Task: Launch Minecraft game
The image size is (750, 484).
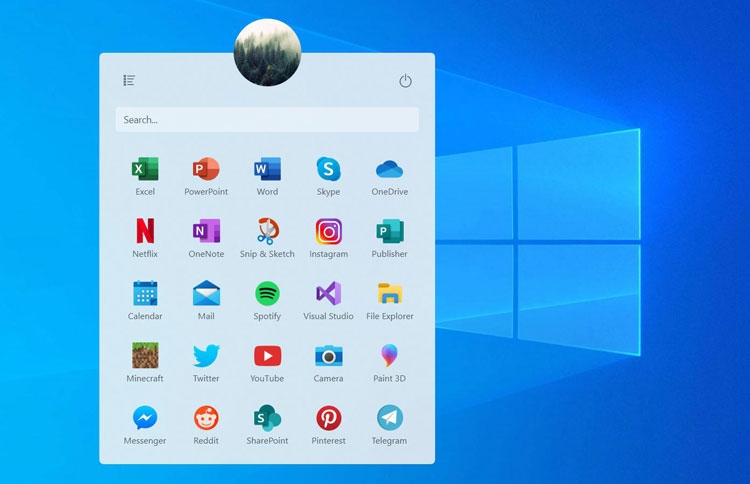Action: tap(145, 356)
